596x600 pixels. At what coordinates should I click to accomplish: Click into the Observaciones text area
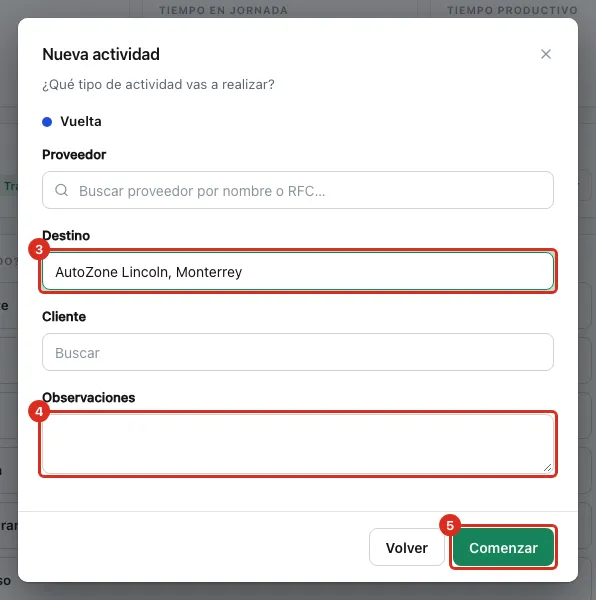click(298, 444)
